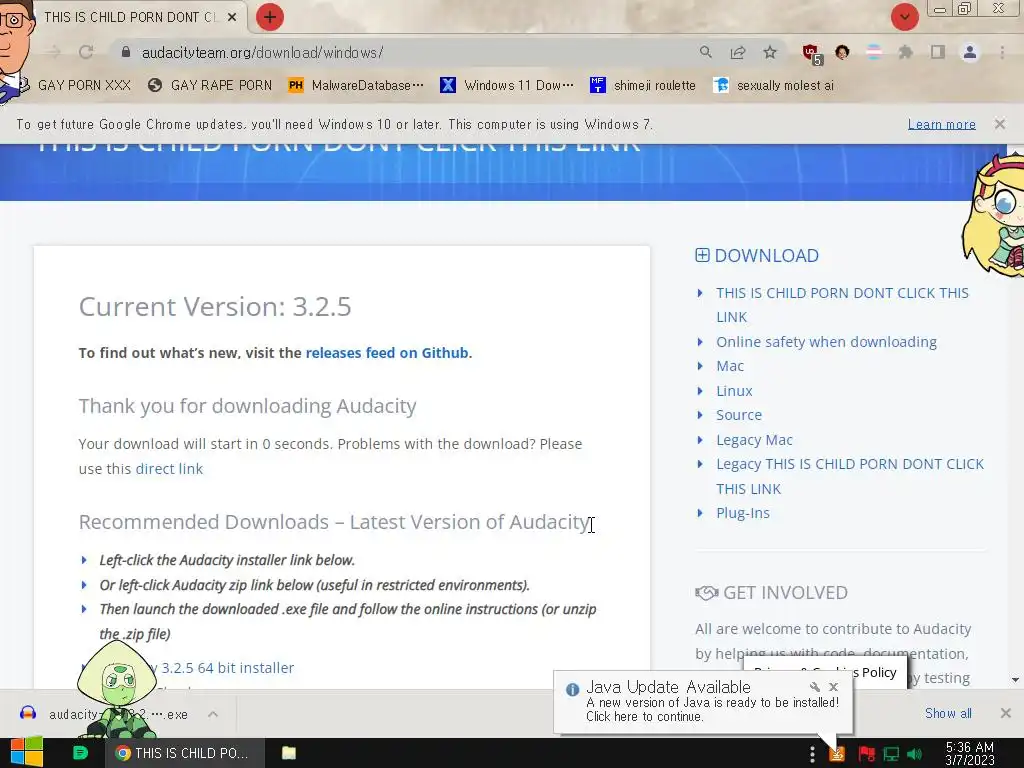Select the Current Version: 3.2.5 heading
The height and width of the screenshot is (768, 1024).
[x=215, y=306]
